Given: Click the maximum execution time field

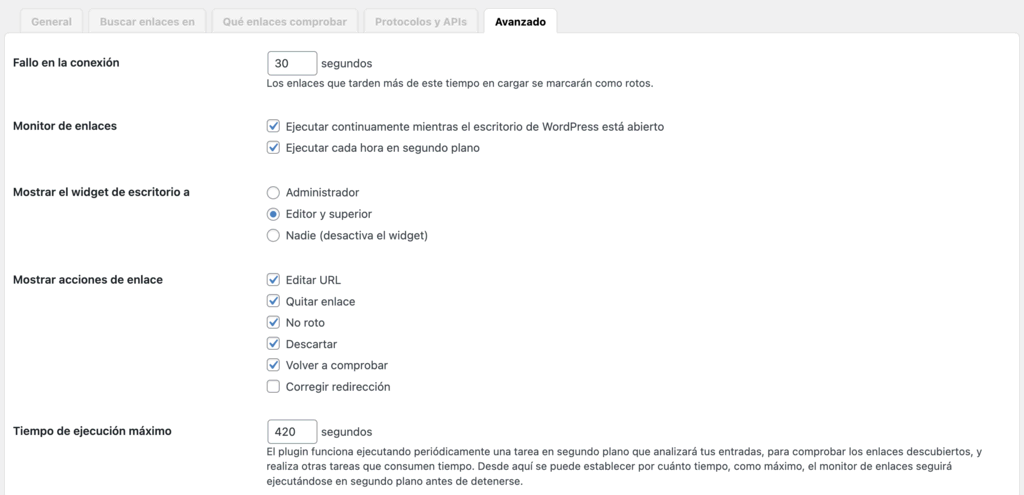Looking at the screenshot, I should 292,432.
